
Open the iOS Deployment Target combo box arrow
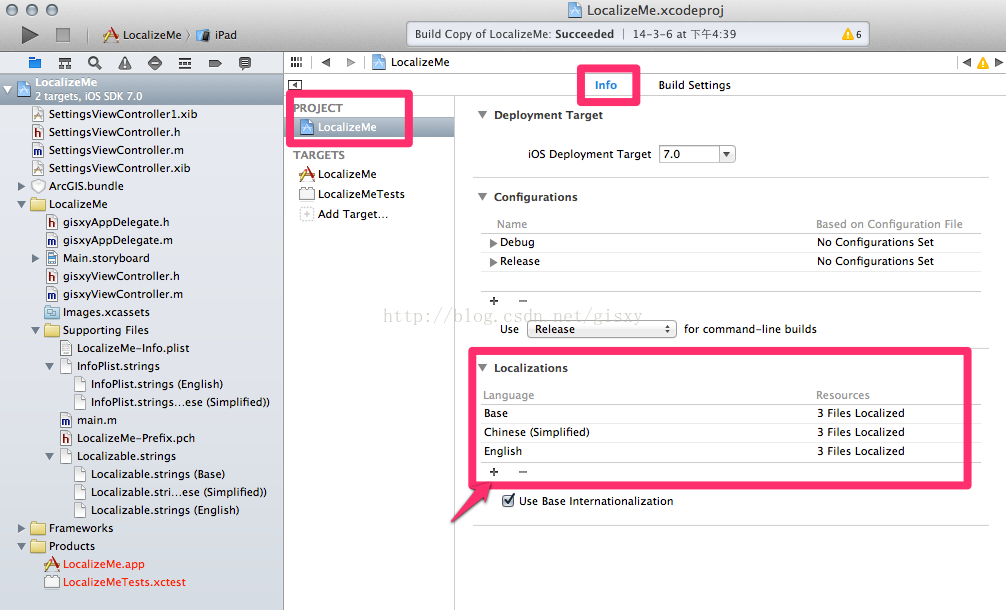(726, 154)
